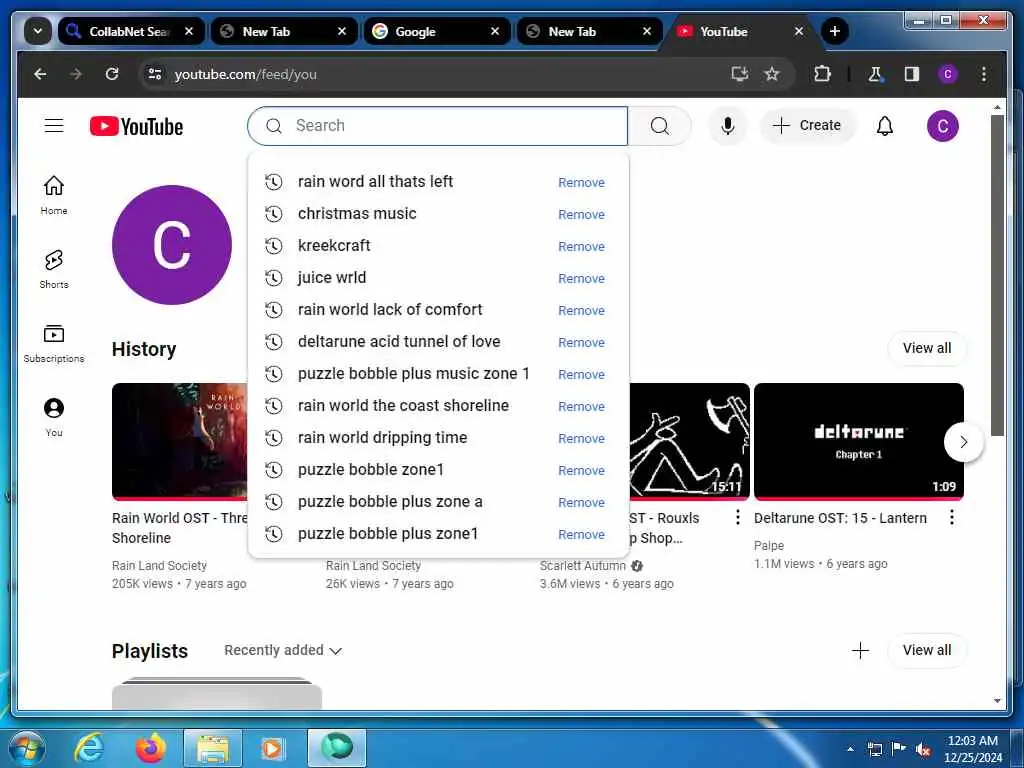Screen dimensions: 1024x768
Task: Open Chrome Labs flask icon
Action: pyautogui.click(x=875, y=74)
